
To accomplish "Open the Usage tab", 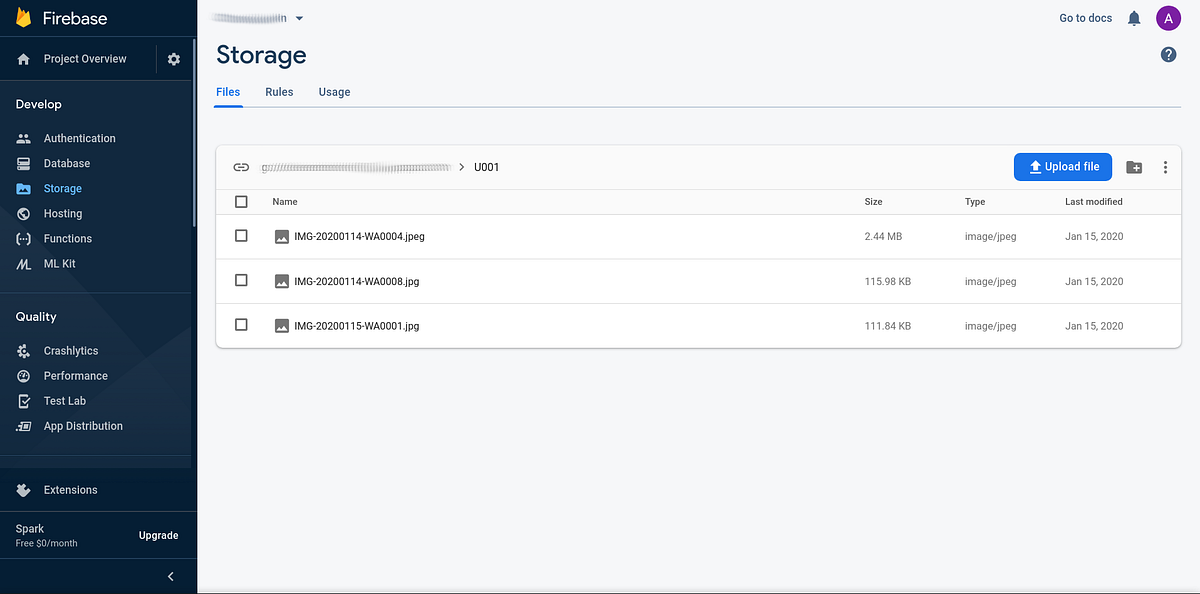I will pos(334,91).
